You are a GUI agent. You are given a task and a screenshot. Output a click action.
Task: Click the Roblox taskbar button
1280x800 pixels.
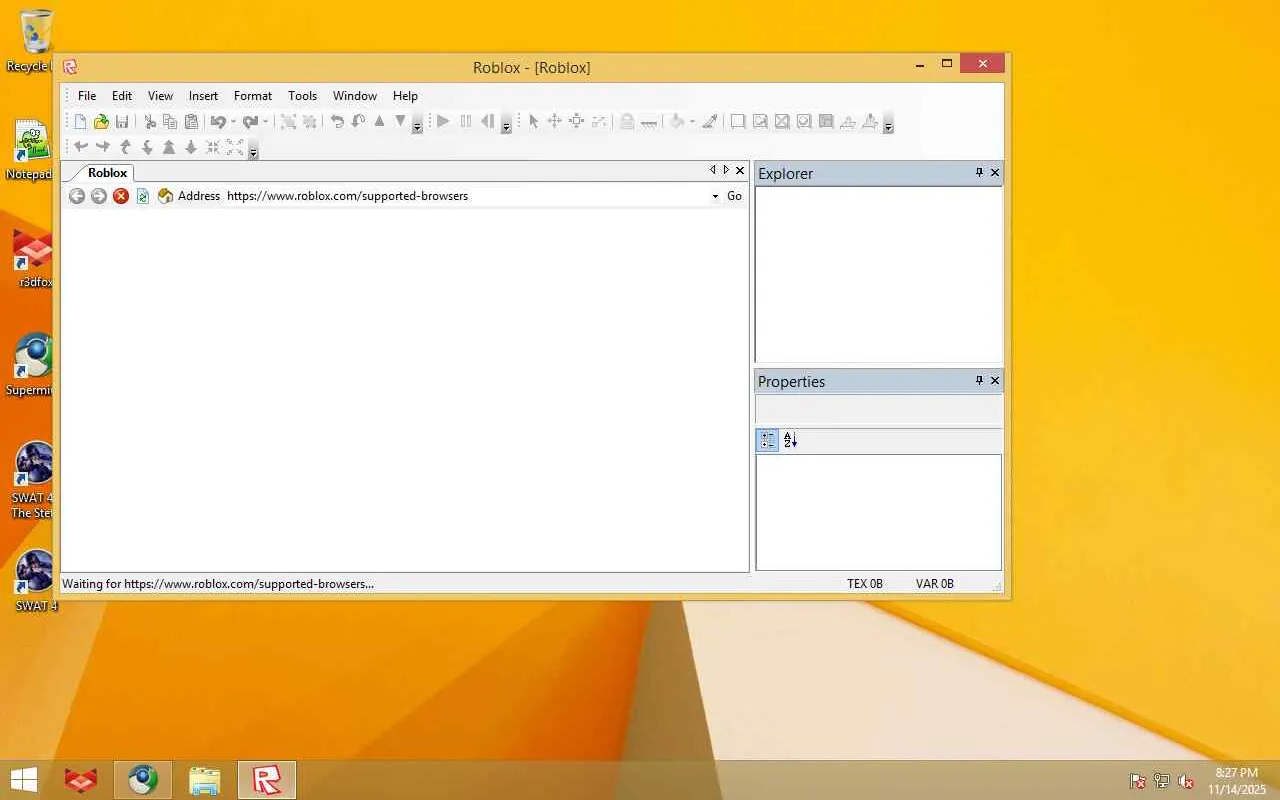pos(267,780)
